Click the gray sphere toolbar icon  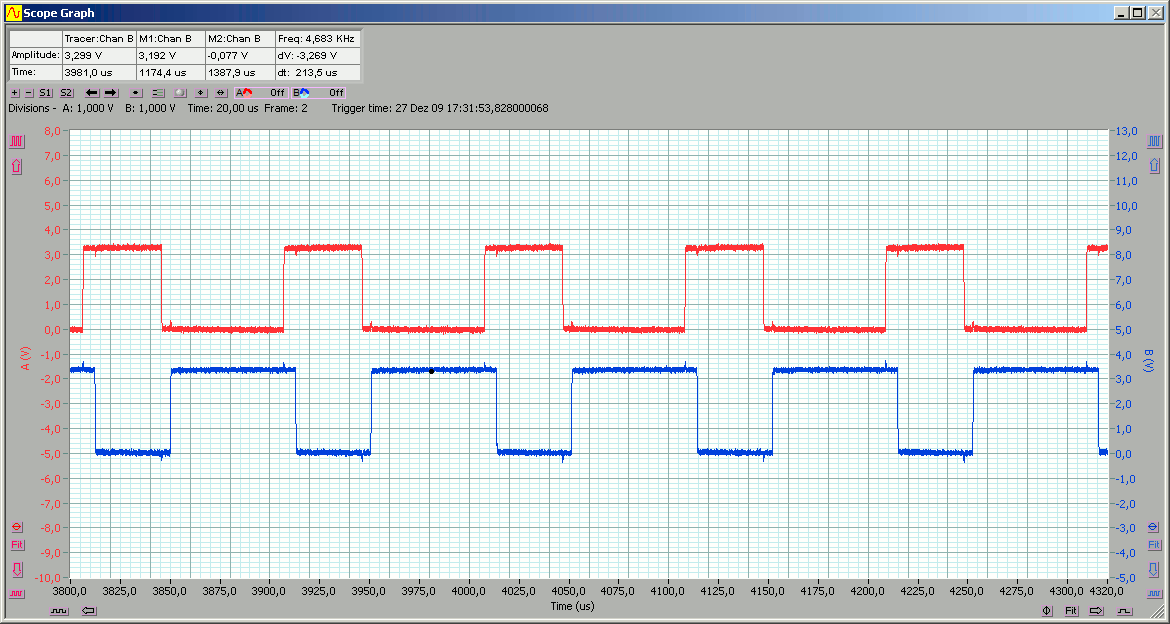180,93
